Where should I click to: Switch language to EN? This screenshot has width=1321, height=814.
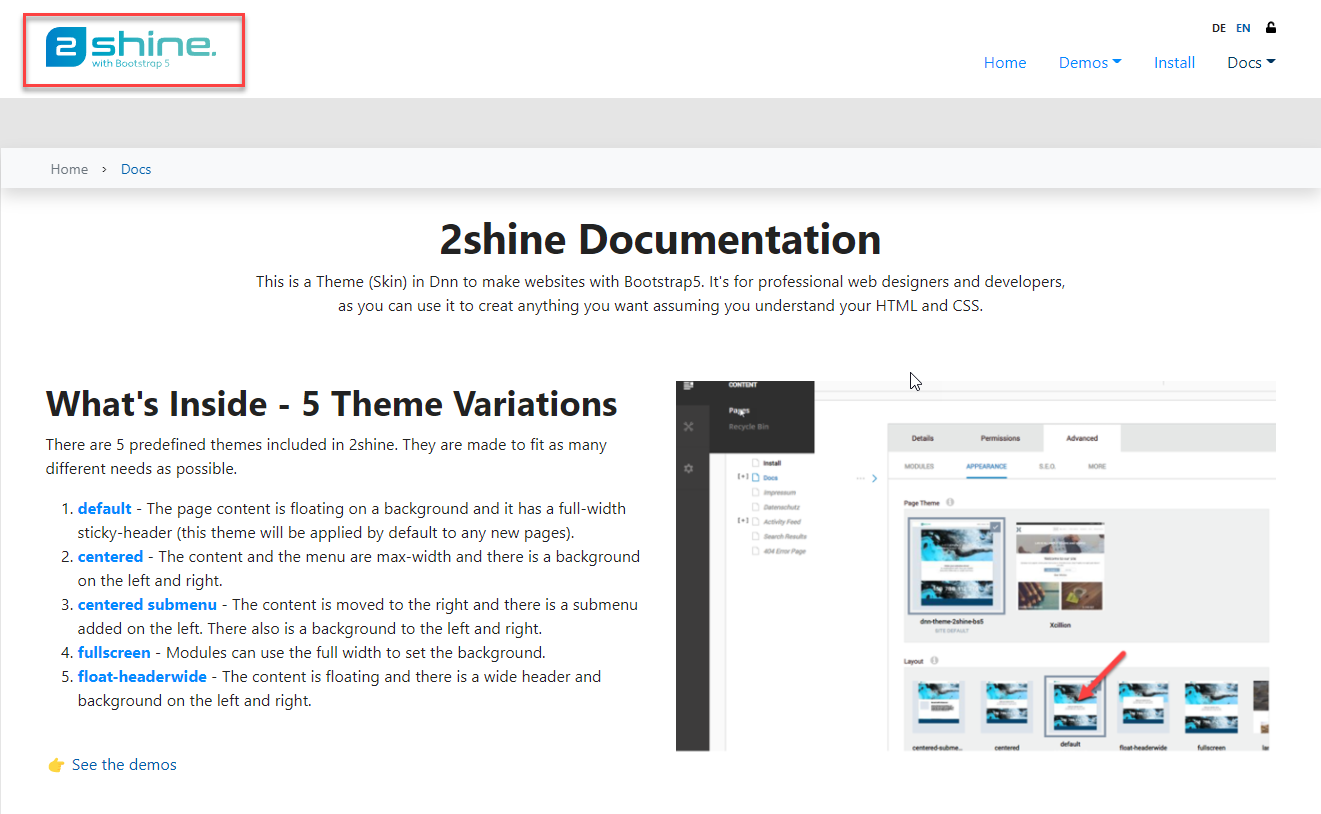[x=1243, y=28]
